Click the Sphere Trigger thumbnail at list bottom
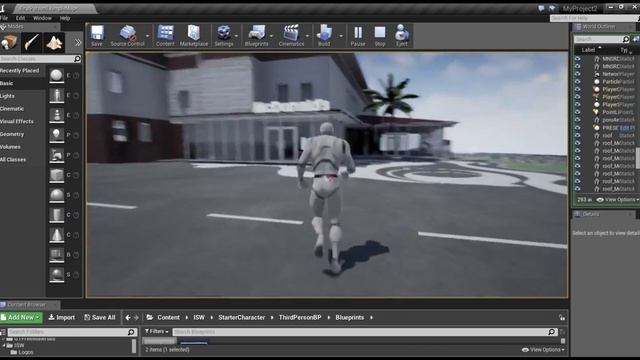The width and height of the screenshot is (640, 360). pyautogui.click(x=57, y=275)
